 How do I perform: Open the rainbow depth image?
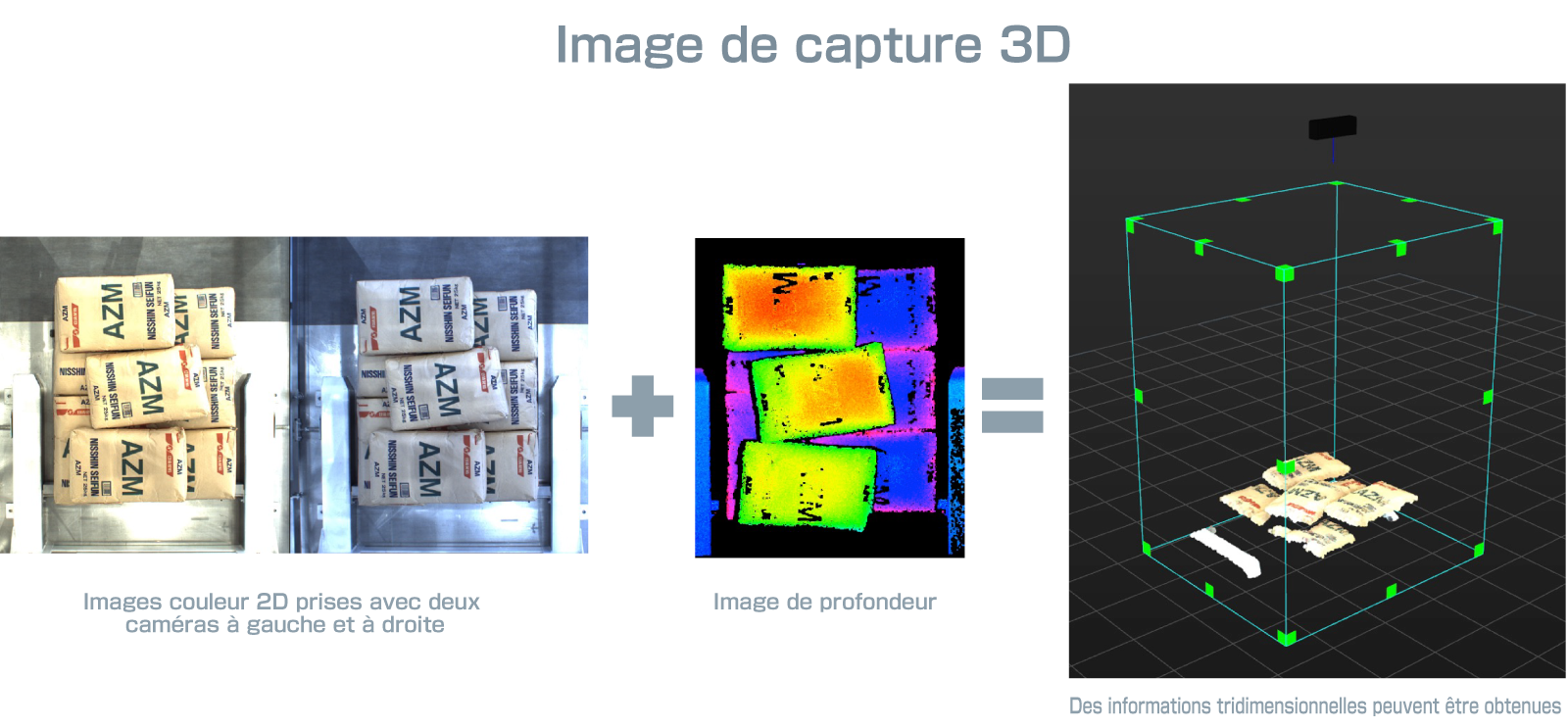[x=830, y=398]
